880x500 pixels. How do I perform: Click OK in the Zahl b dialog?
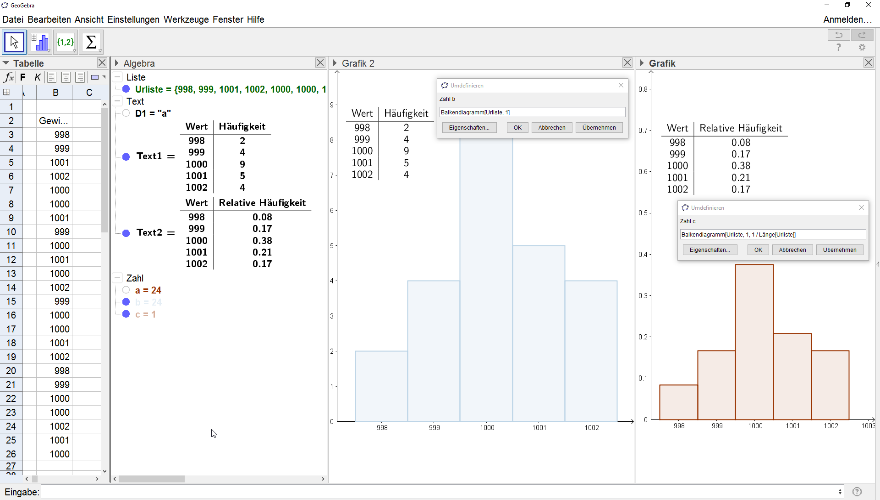click(x=517, y=127)
